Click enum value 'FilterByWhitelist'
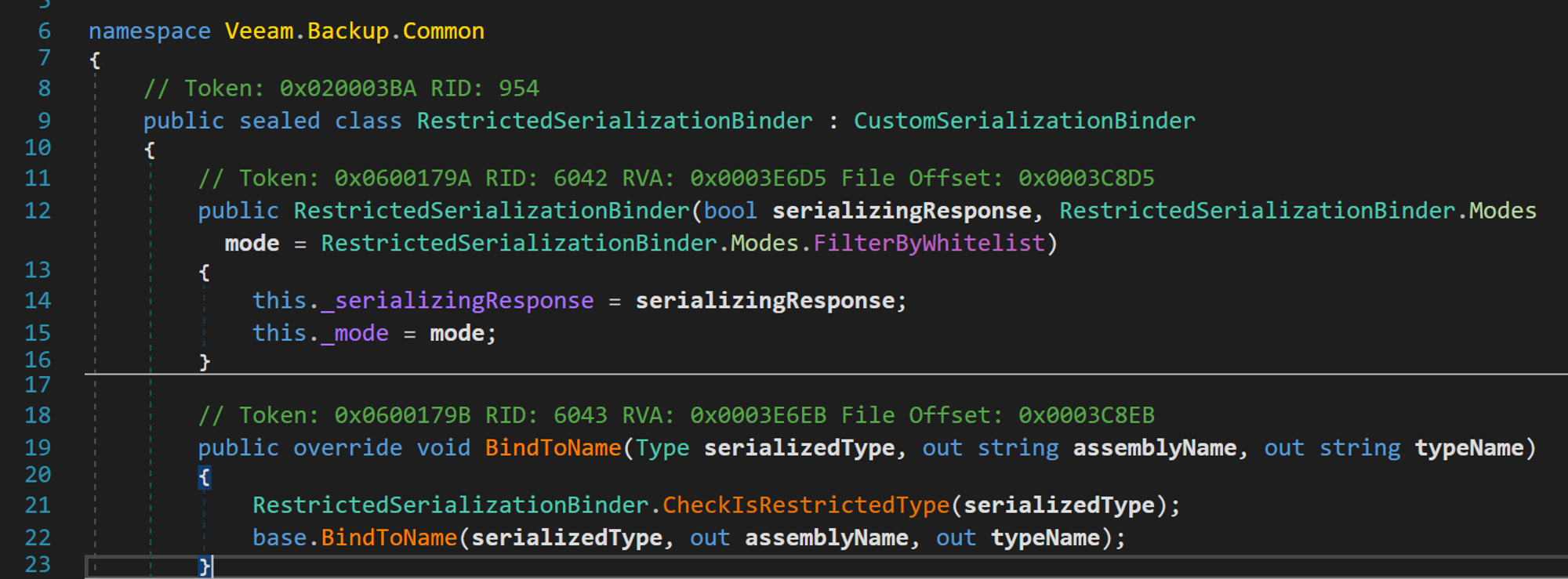Viewport: 1568px width, 579px height. click(929, 244)
